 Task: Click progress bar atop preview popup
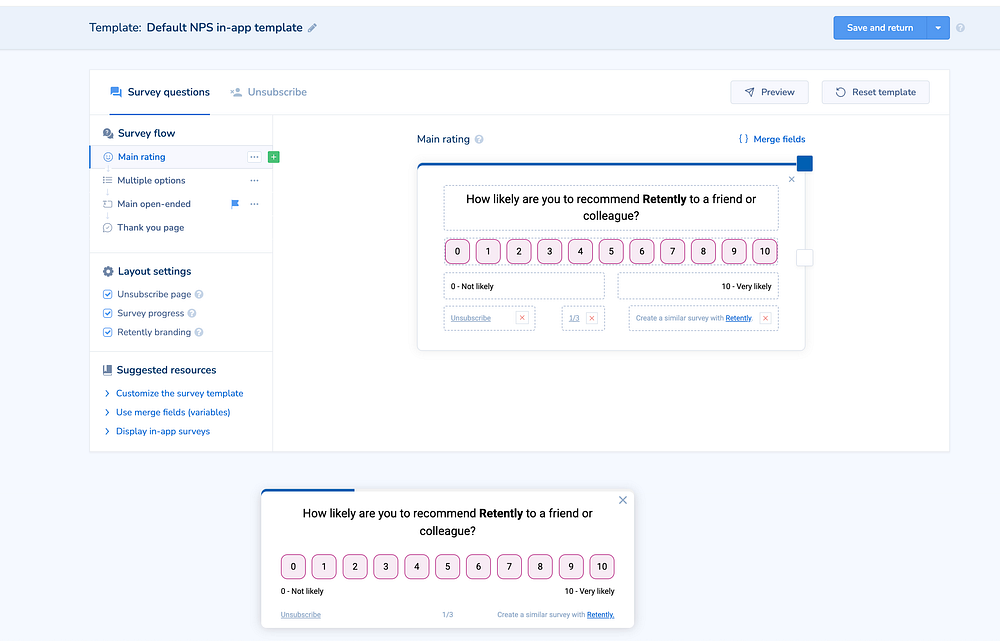click(x=308, y=490)
